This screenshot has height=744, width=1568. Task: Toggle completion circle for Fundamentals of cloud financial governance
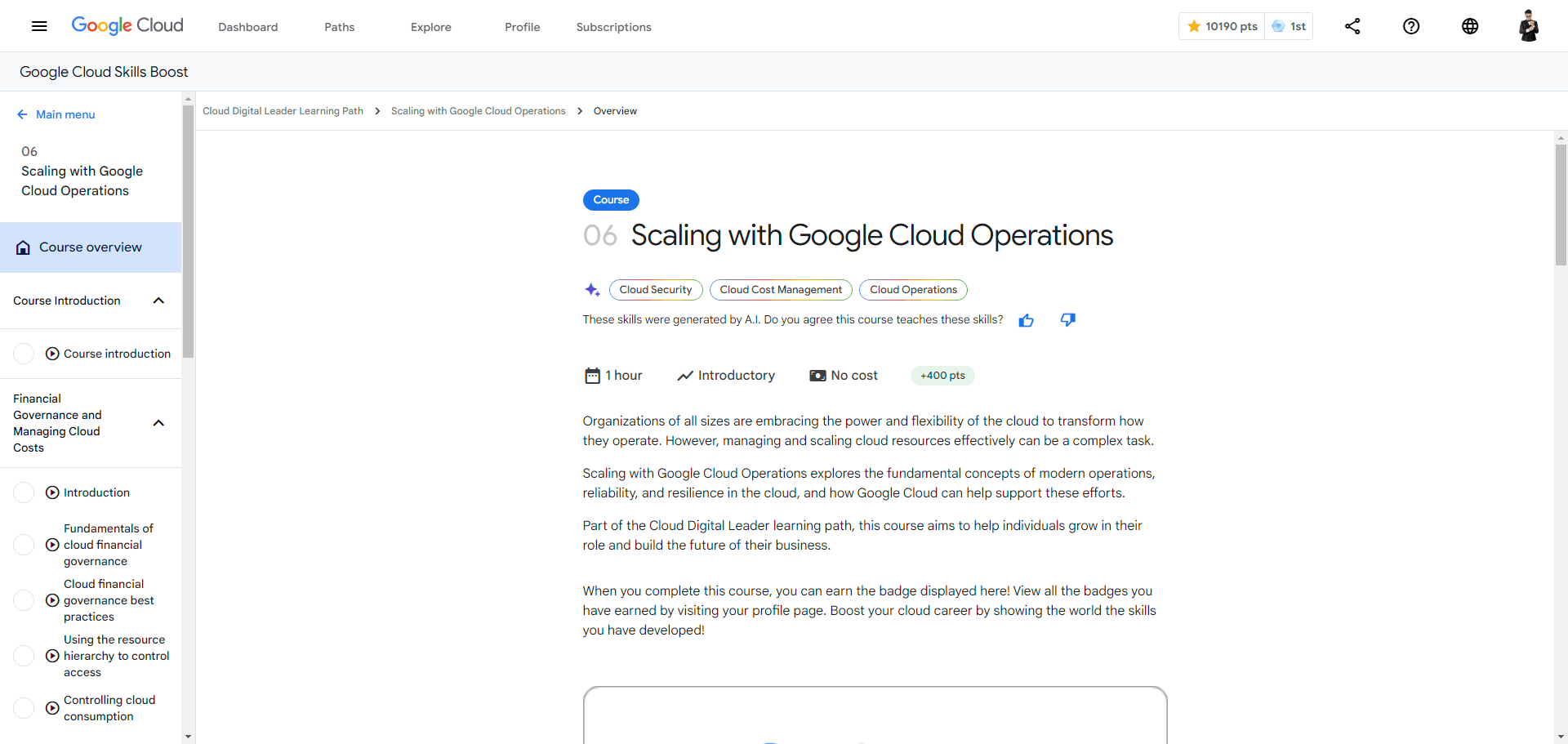(24, 545)
